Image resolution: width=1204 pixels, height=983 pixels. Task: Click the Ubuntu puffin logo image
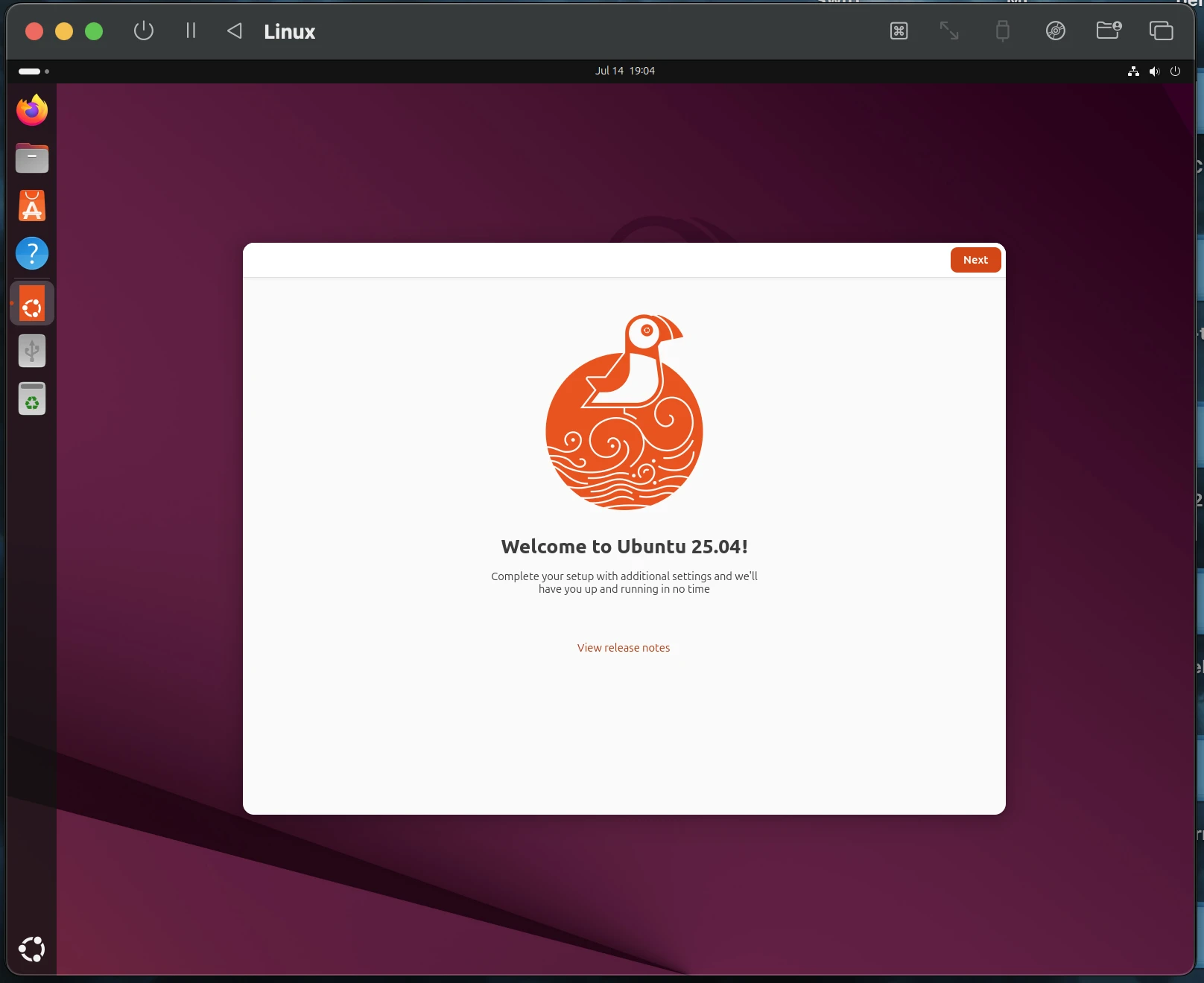624,412
